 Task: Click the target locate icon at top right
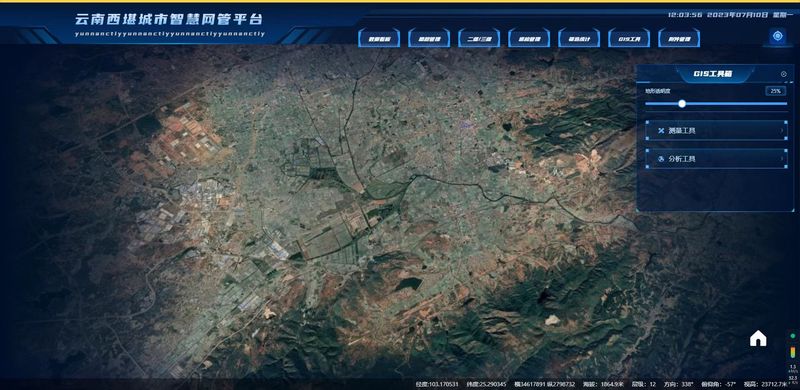[x=778, y=36]
